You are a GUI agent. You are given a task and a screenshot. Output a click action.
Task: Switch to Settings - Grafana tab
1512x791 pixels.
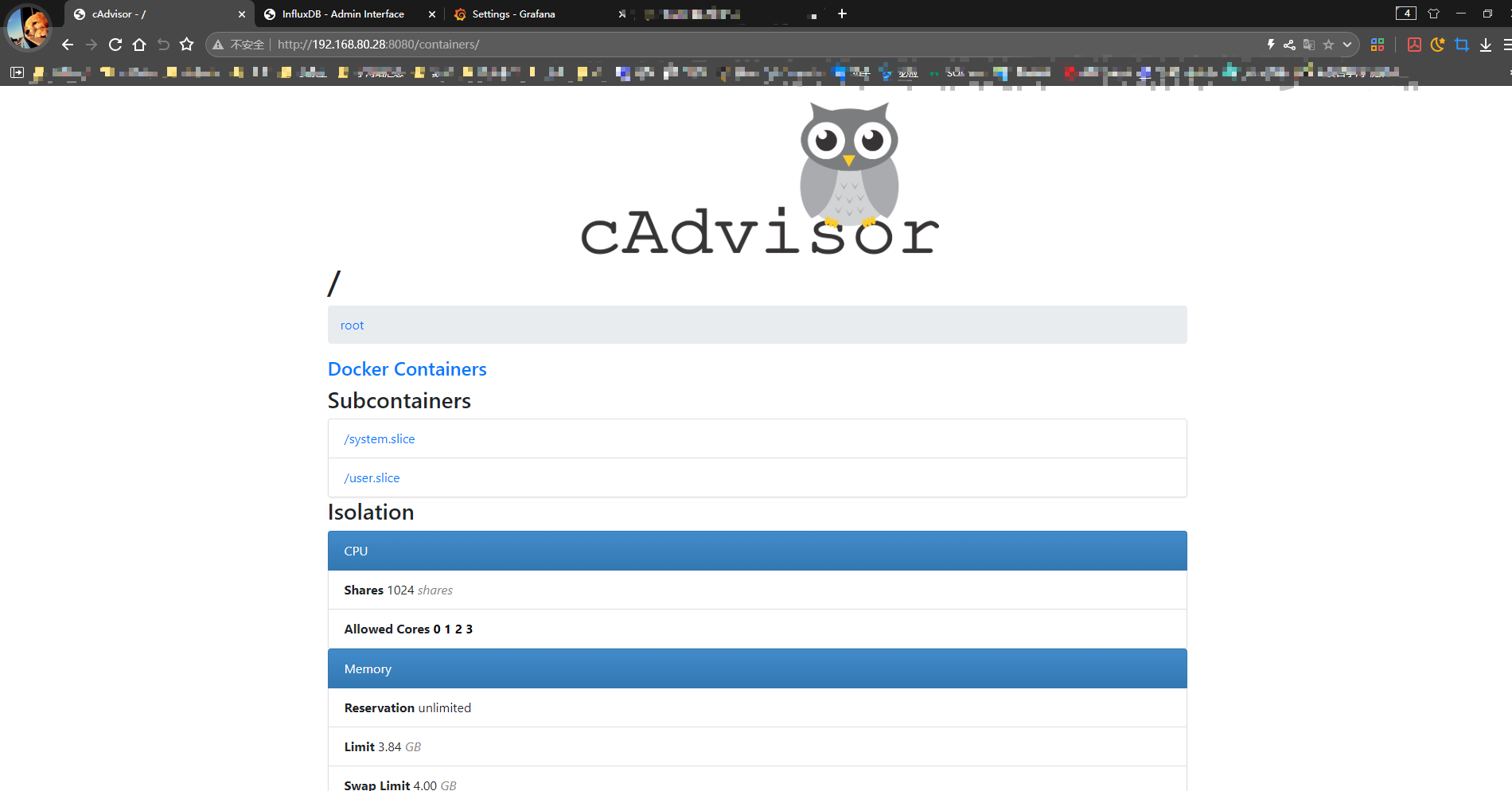coord(540,14)
